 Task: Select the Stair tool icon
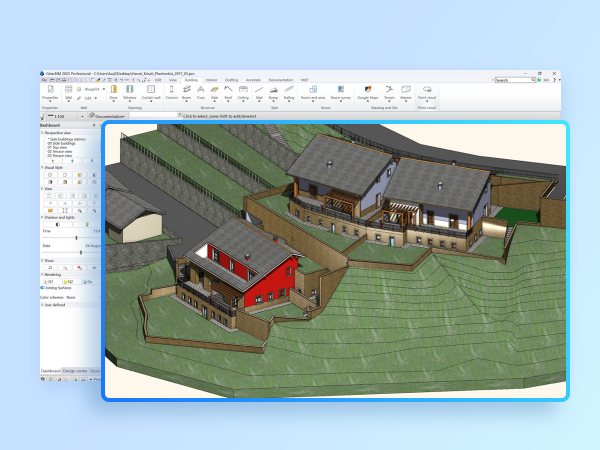pos(259,92)
